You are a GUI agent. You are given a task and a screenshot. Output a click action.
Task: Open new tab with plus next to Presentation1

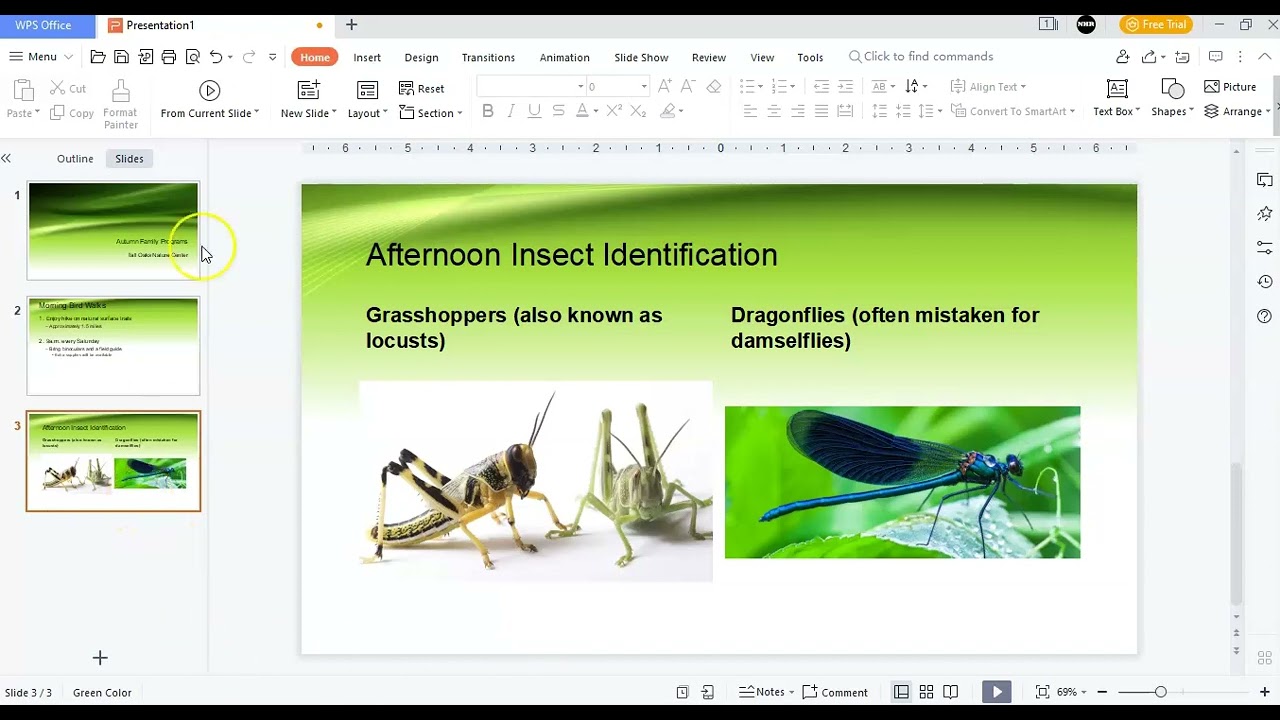(x=351, y=25)
